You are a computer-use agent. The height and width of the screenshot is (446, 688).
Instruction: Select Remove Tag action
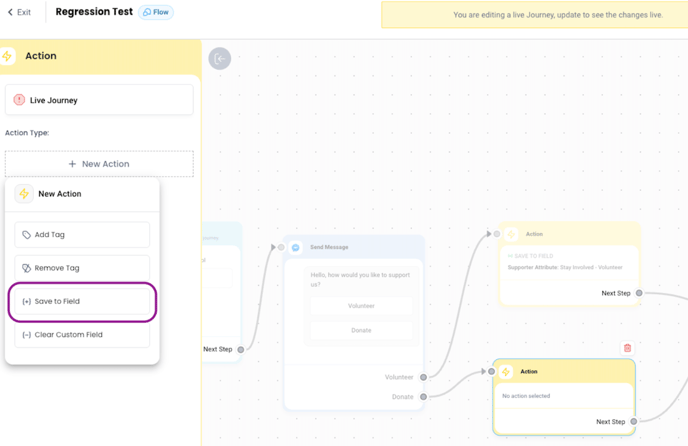click(82, 268)
